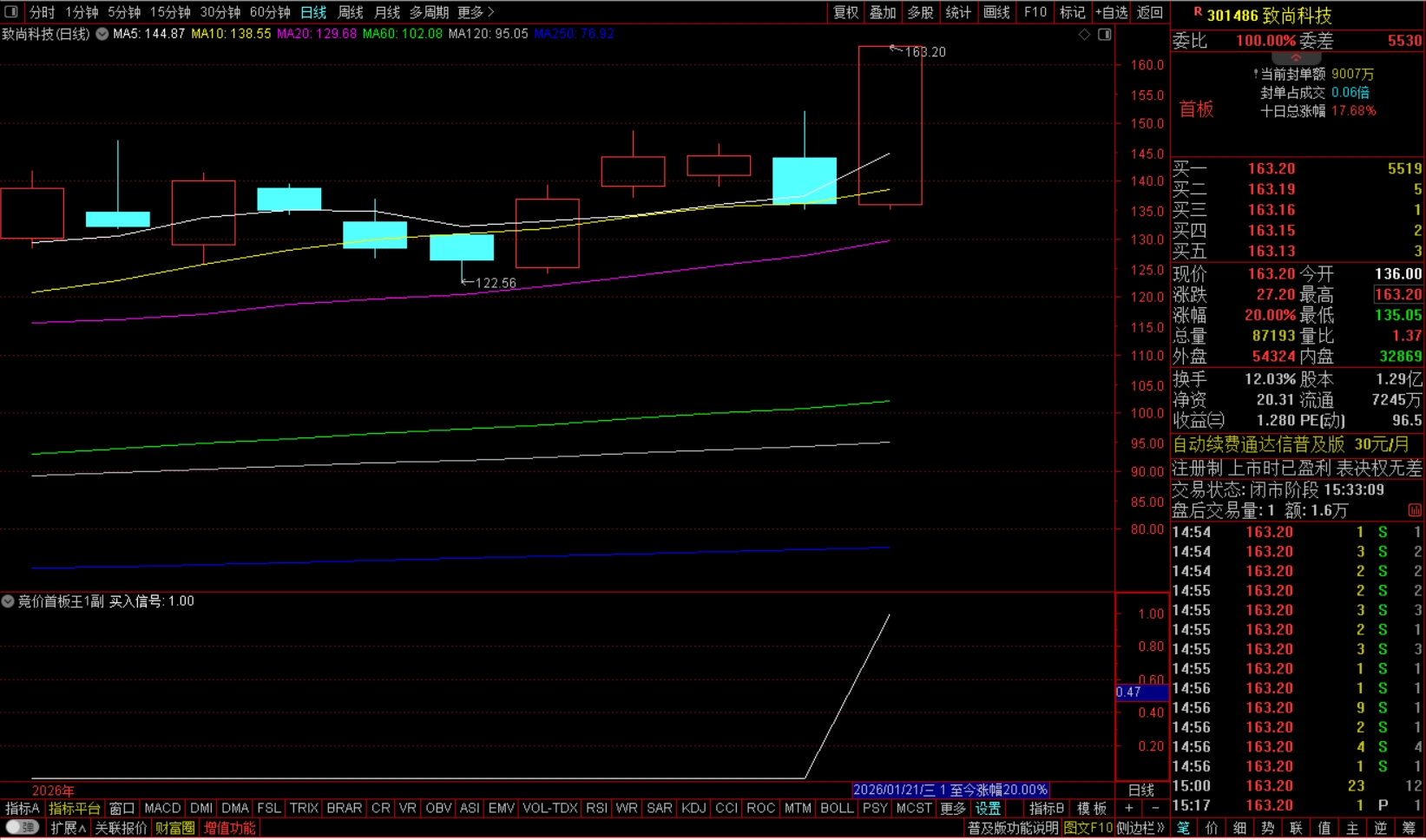This screenshot has height=840, width=1426.
Task: Switch to 1分钟 chart period
Action: [82, 12]
